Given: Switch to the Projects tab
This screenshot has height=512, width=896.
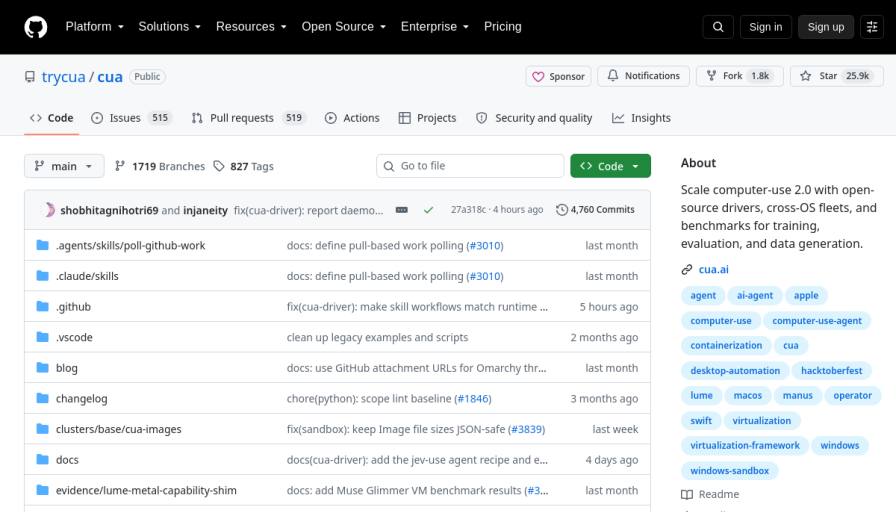Looking at the screenshot, I should [x=428, y=118].
